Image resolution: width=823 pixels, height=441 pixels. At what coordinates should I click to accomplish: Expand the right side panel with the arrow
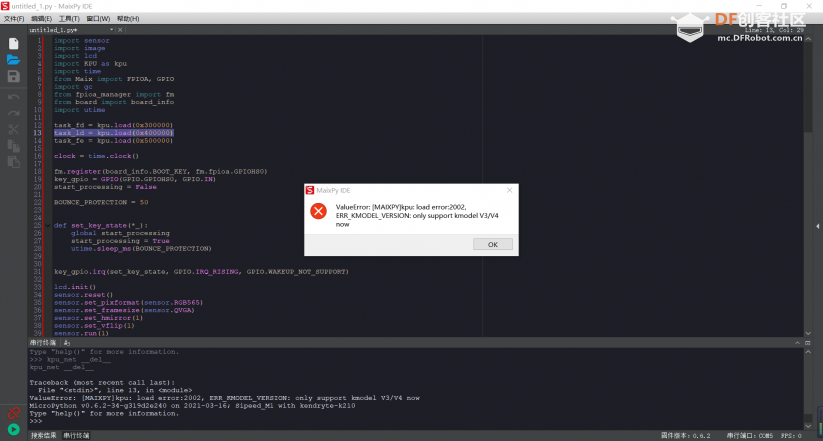tap(818, 226)
